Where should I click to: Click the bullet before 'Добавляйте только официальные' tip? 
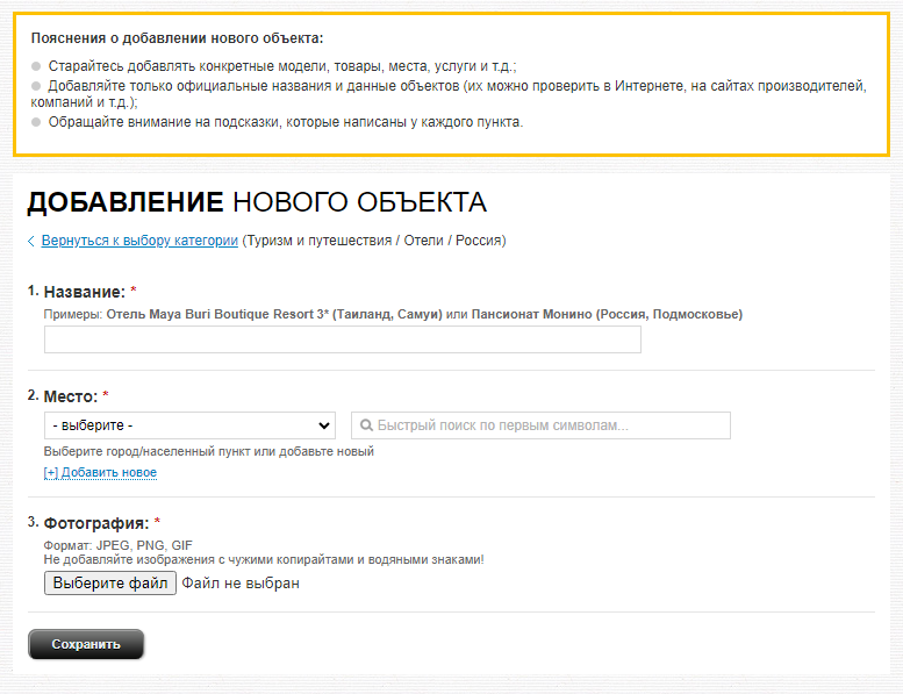click(x=37, y=87)
